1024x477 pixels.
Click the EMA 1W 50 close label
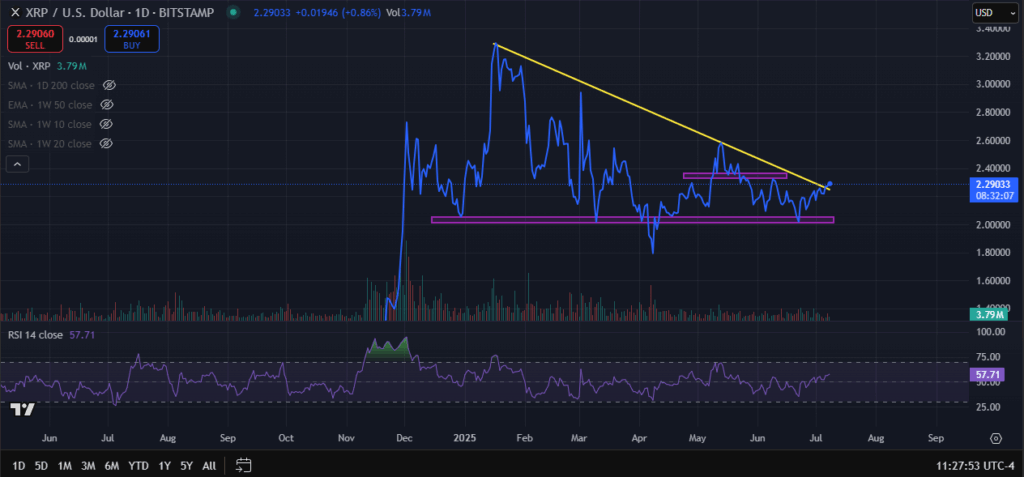pyautogui.click(x=50, y=105)
